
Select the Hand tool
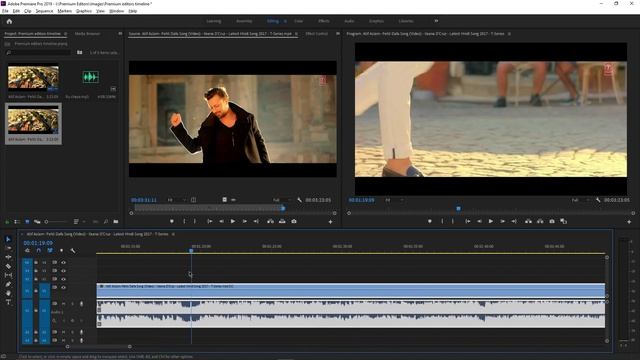click(8, 293)
